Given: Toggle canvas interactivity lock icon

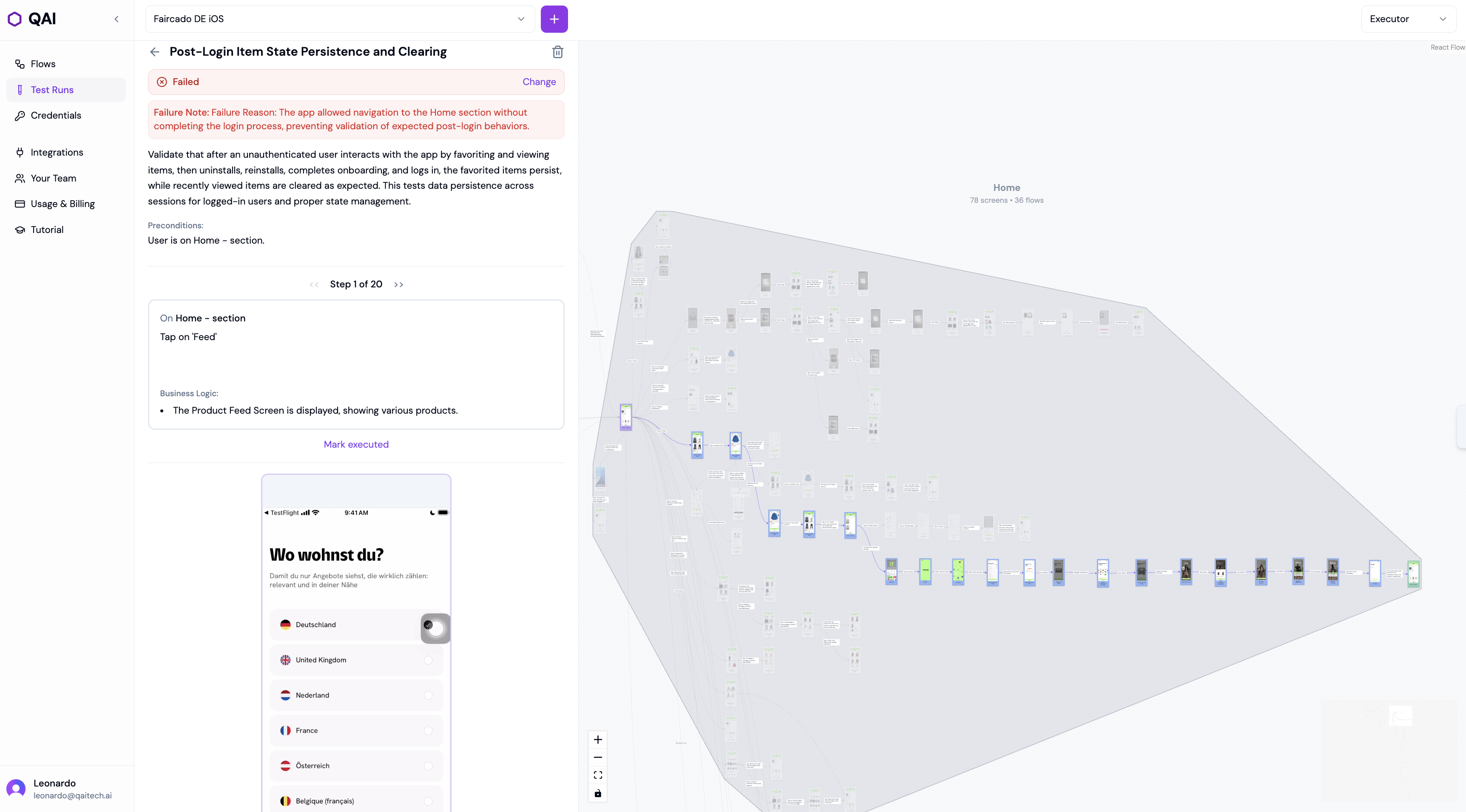Looking at the screenshot, I should click(x=597, y=793).
